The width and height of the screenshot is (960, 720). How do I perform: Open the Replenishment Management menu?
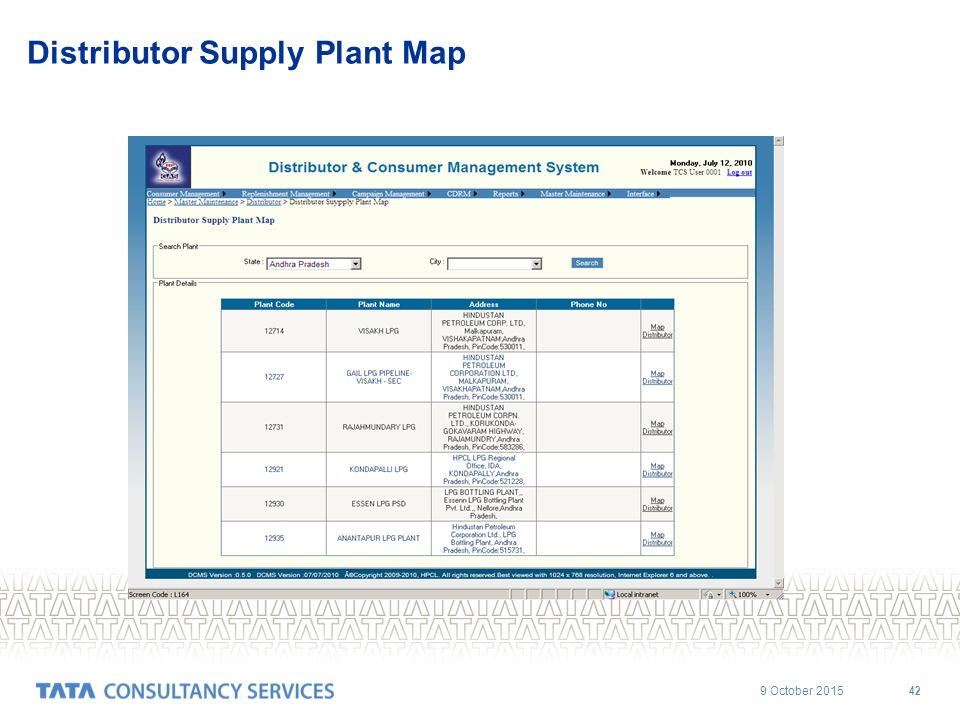288,194
